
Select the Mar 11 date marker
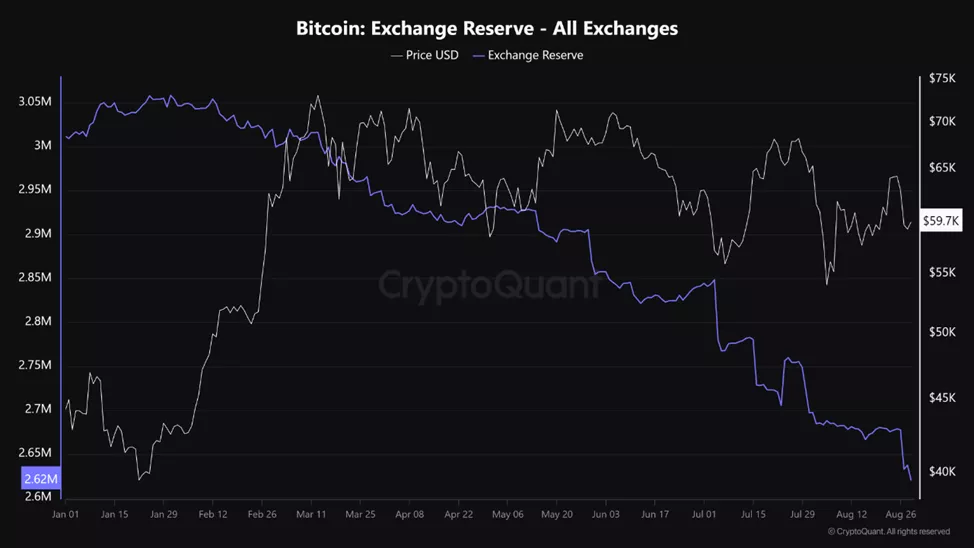tap(310, 514)
